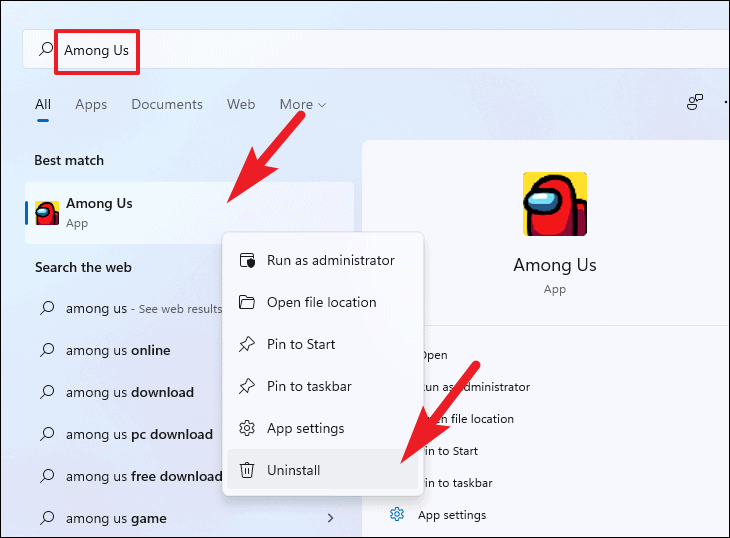This screenshot has width=730, height=538.
Task: Click magnifier icon beside among us download
Action: [47, 391]
